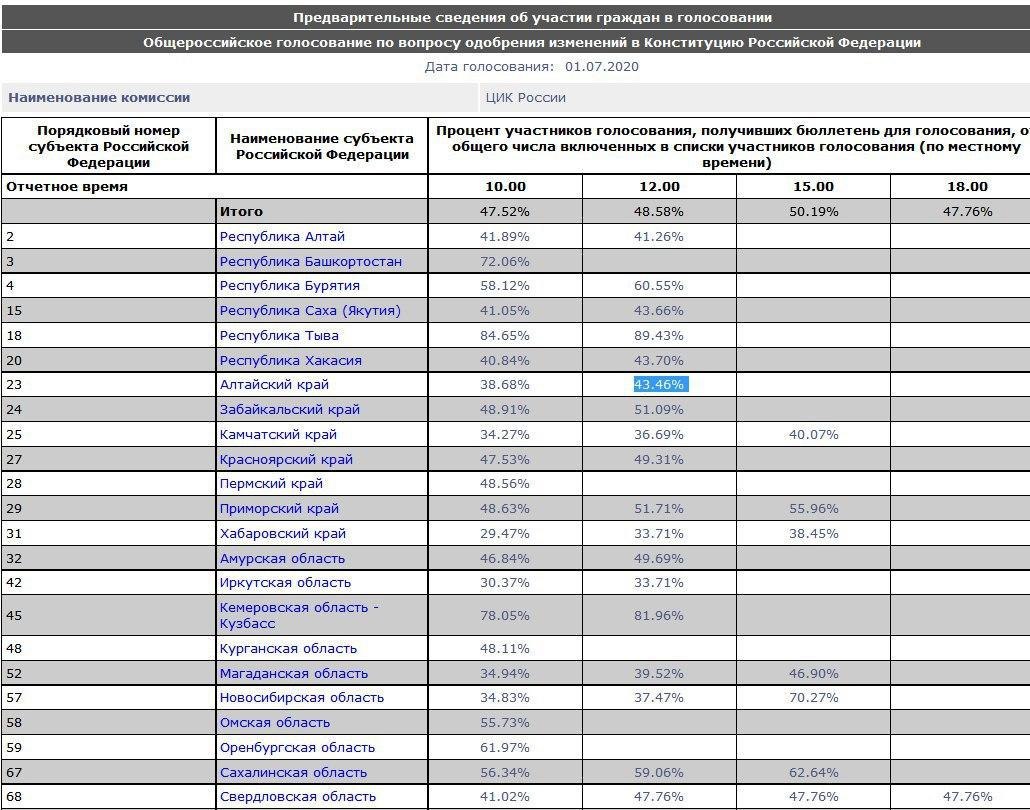Open the Омская область link
This screenshot has width=1030, height=810.
tap(275, 723)
